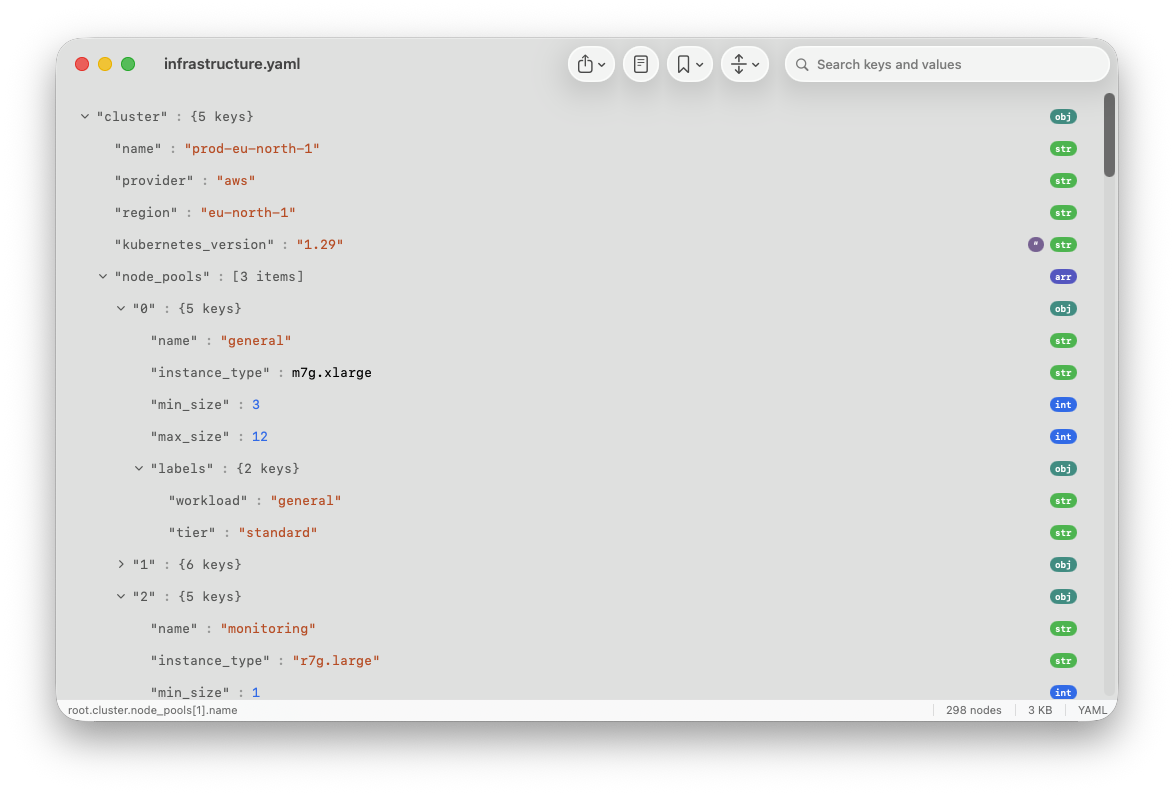The image size is (1174, 795).
Task: Open the export format dropdown beside the share icon
Action: tap(600, 63)
